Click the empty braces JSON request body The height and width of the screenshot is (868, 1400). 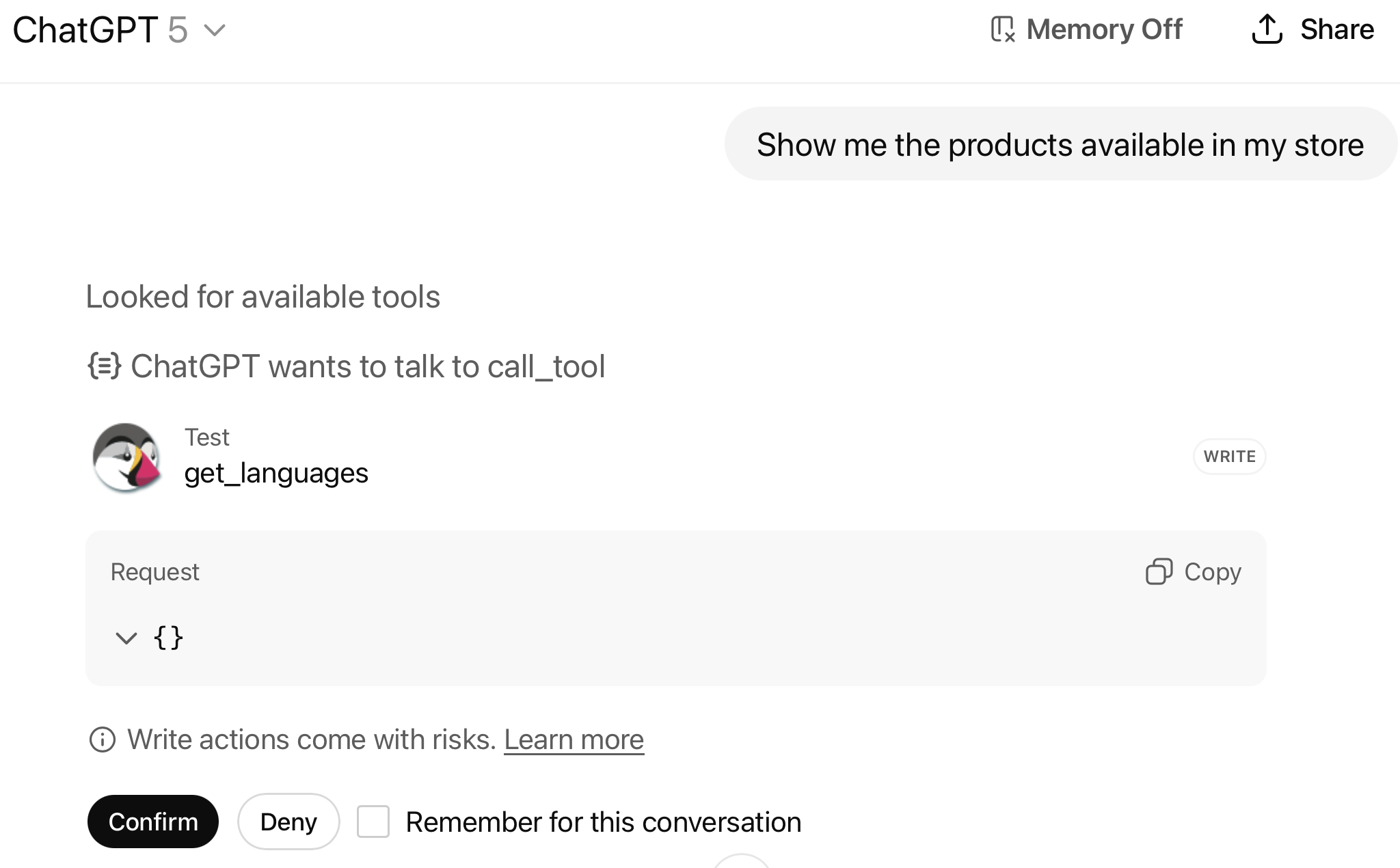pos(168,638)
